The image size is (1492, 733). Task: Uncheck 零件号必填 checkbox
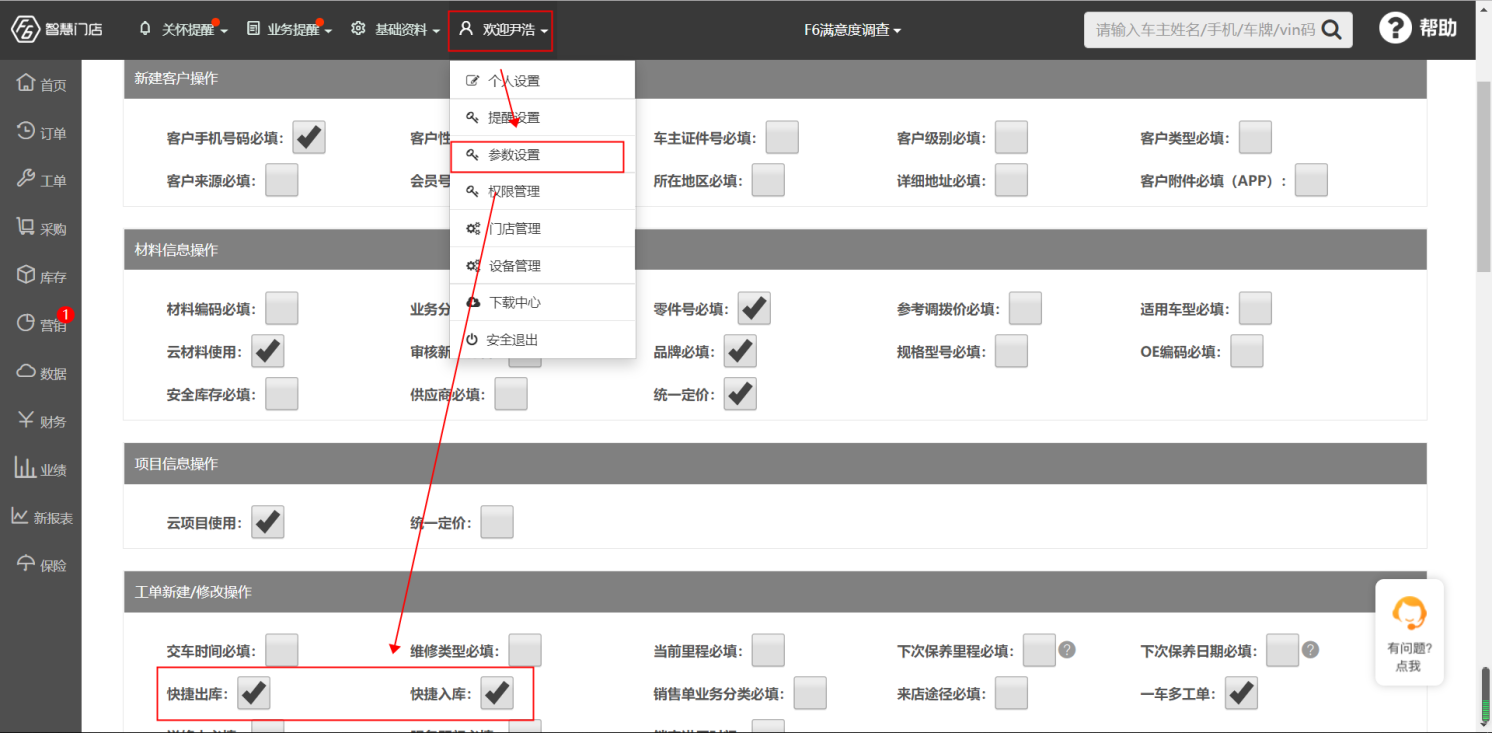point(754,308)
